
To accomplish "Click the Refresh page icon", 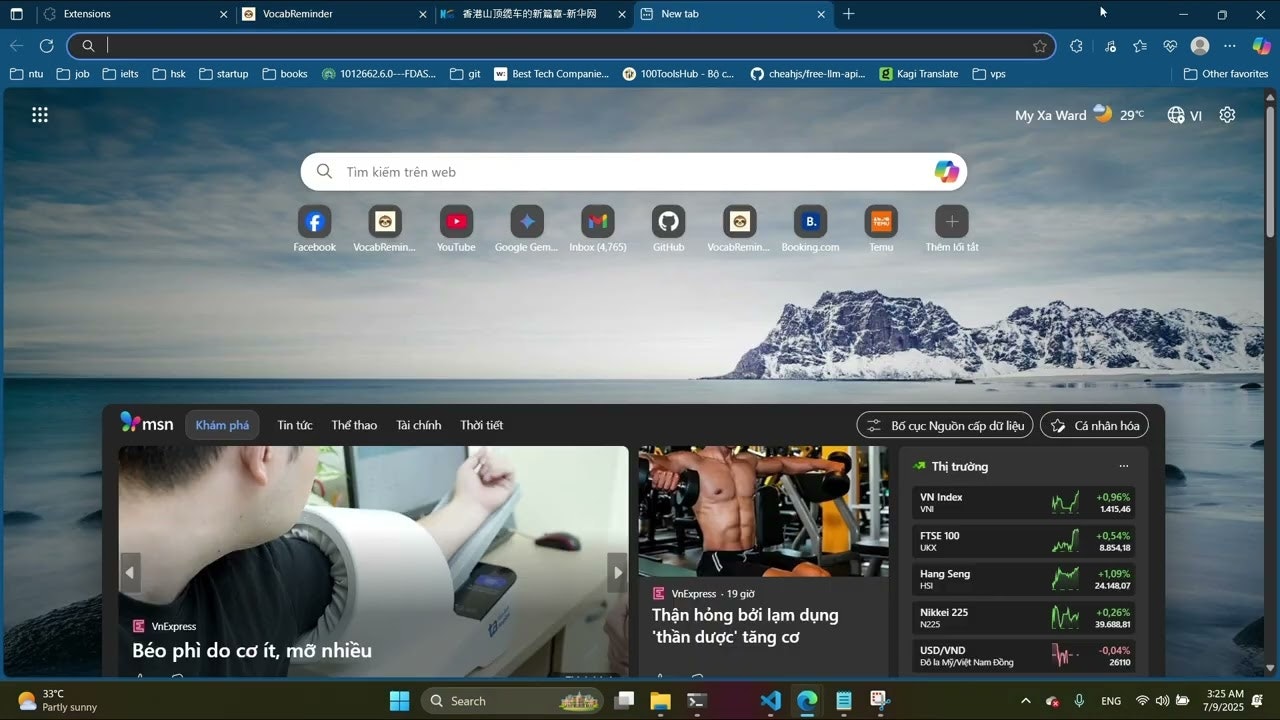I will point(46,46).
